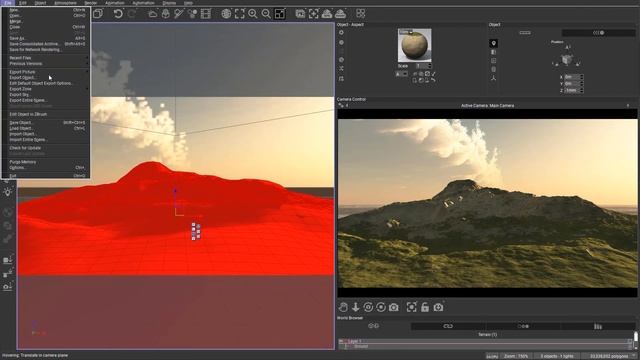Click the second circular camera orbit icon
640x360 pixels.
pos(381,307)
